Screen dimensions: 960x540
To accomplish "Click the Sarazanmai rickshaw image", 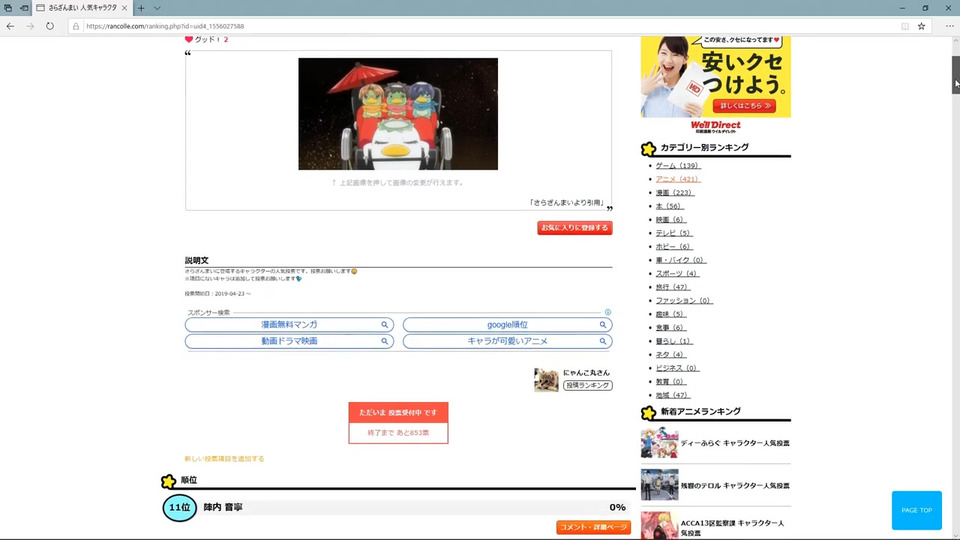I will [x=398, y=114].
